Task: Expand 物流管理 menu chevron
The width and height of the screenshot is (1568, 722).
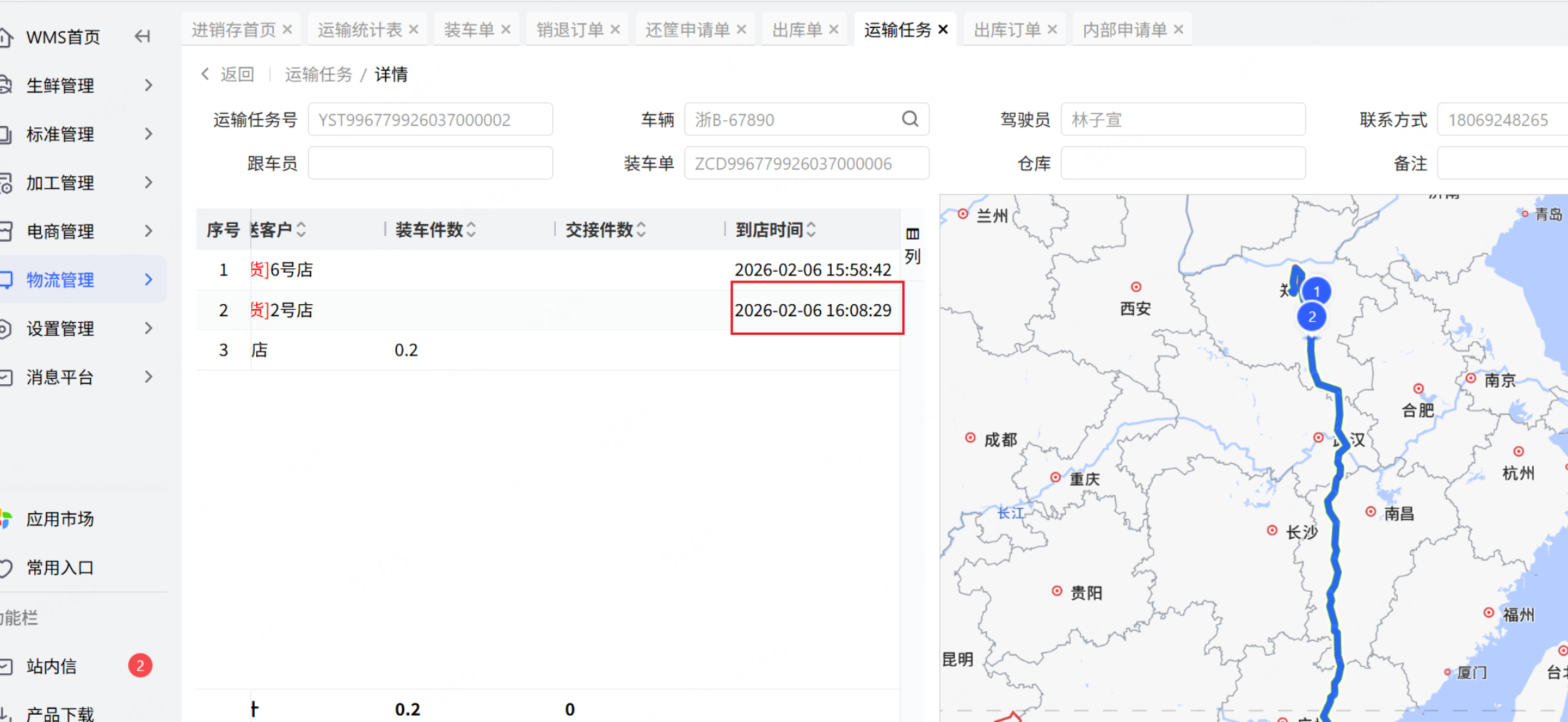Action: [x=148, y=280]
